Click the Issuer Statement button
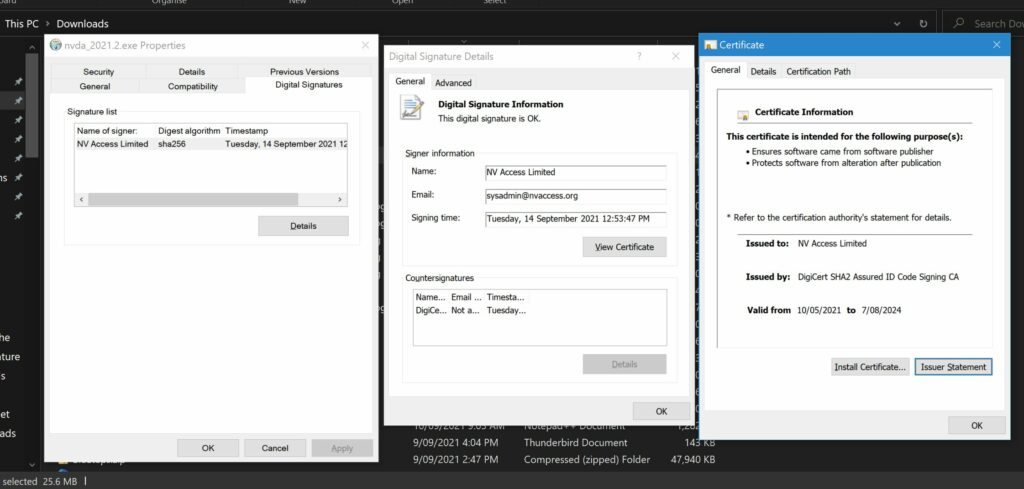The width and height of the screenshot is (1024, 489). (x=953, y=367)
